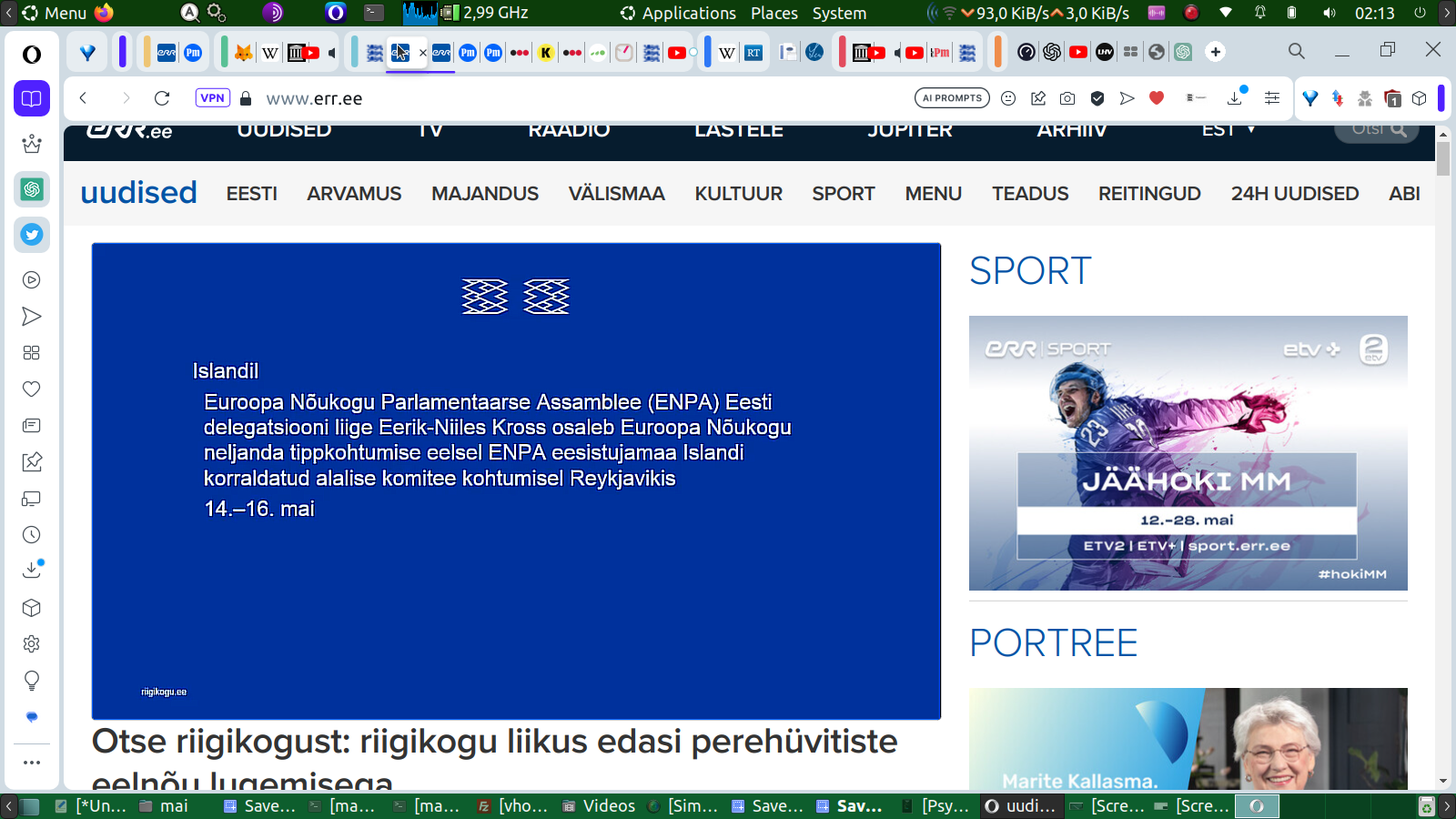Click the page vertical scrollbar thumb
This screenshot has height=819, width=1456.
[1443, 157]
